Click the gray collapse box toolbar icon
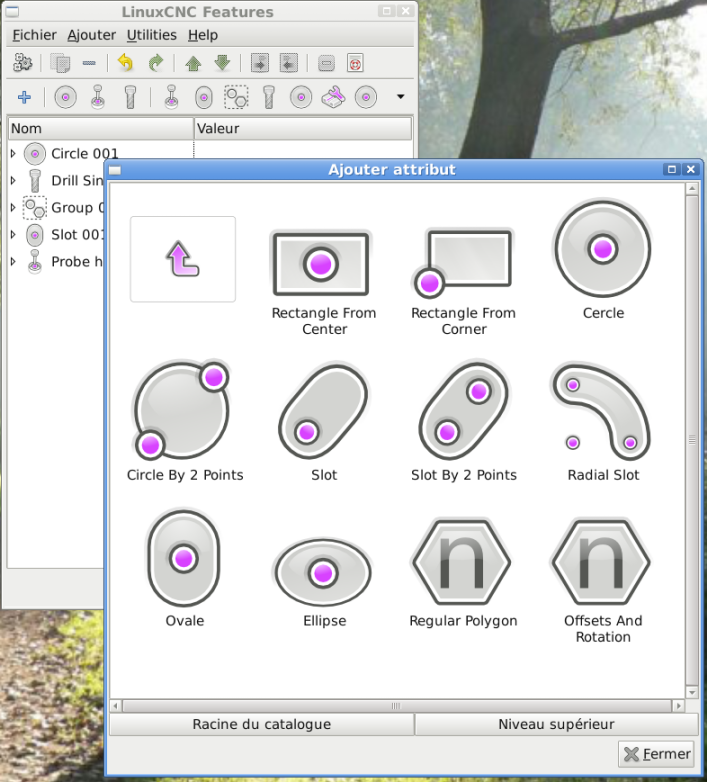 click(327, 63)
